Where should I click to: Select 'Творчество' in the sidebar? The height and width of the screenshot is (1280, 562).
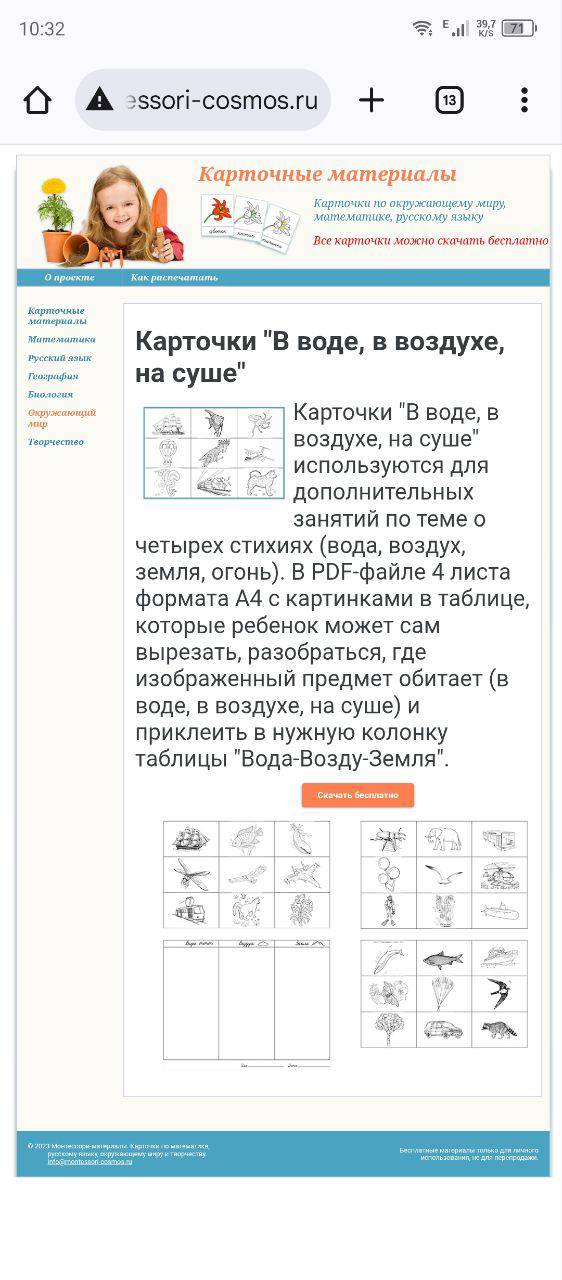[x=56, y=442]
